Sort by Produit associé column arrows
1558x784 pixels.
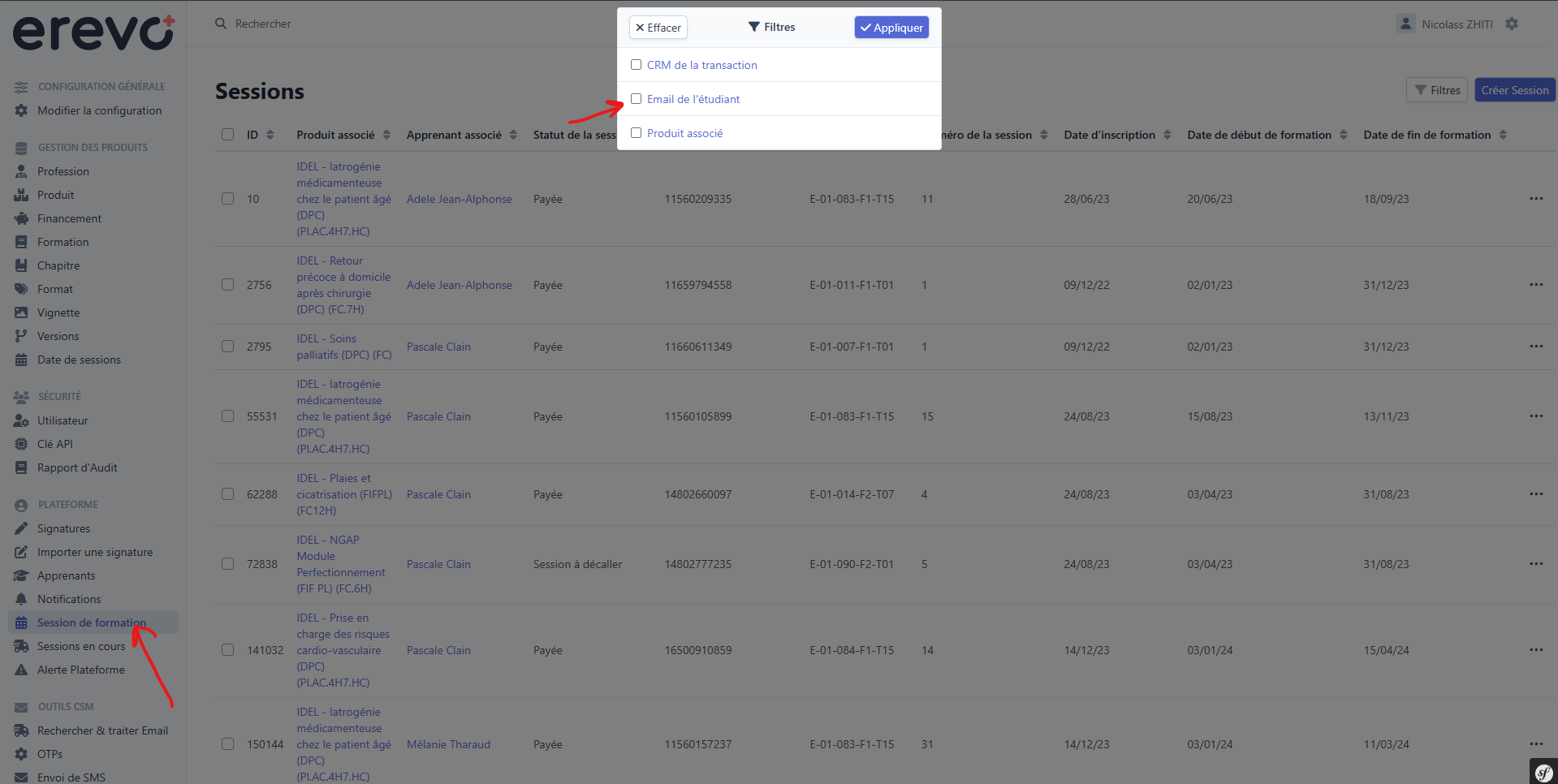click(386, 135)
